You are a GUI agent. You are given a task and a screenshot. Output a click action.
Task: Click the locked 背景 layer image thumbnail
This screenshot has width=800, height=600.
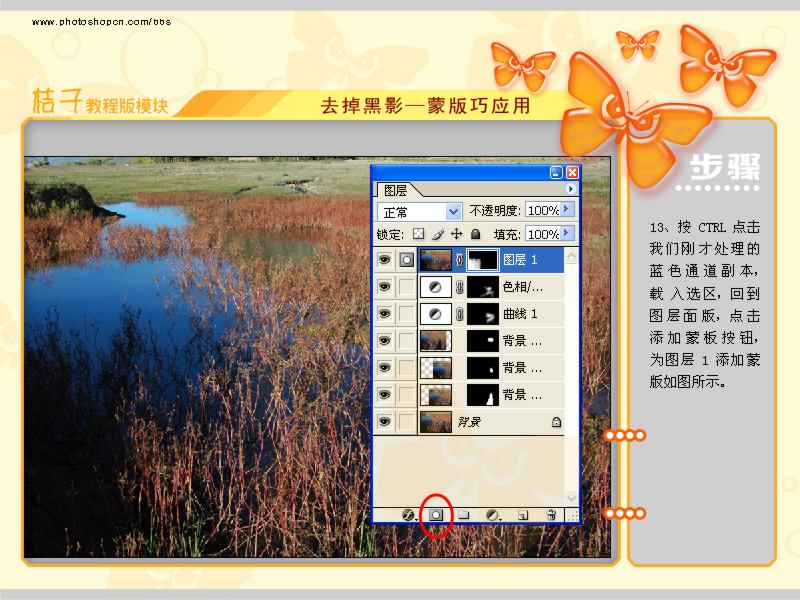(436, 422)
